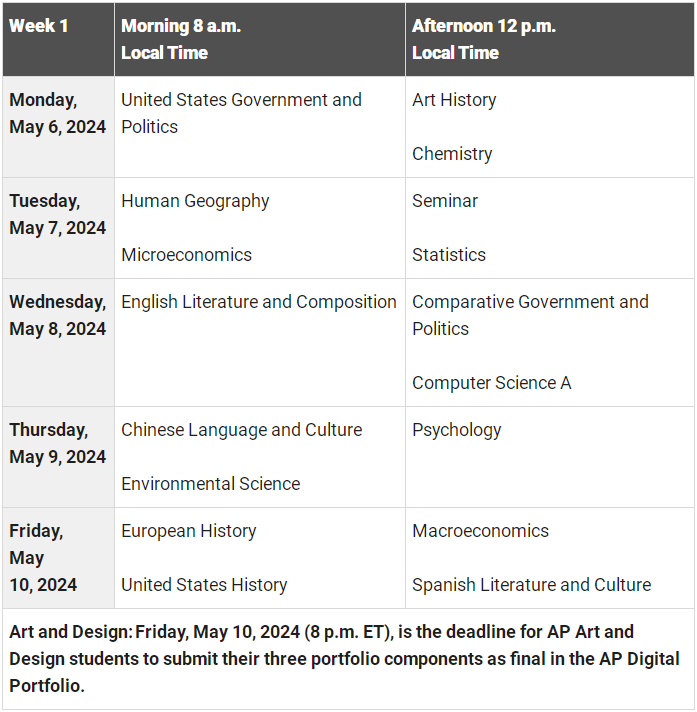Click the Computer Science A entry
This screenshot has height=712, width=697.
pyautogui.click(x=492, y=383)
